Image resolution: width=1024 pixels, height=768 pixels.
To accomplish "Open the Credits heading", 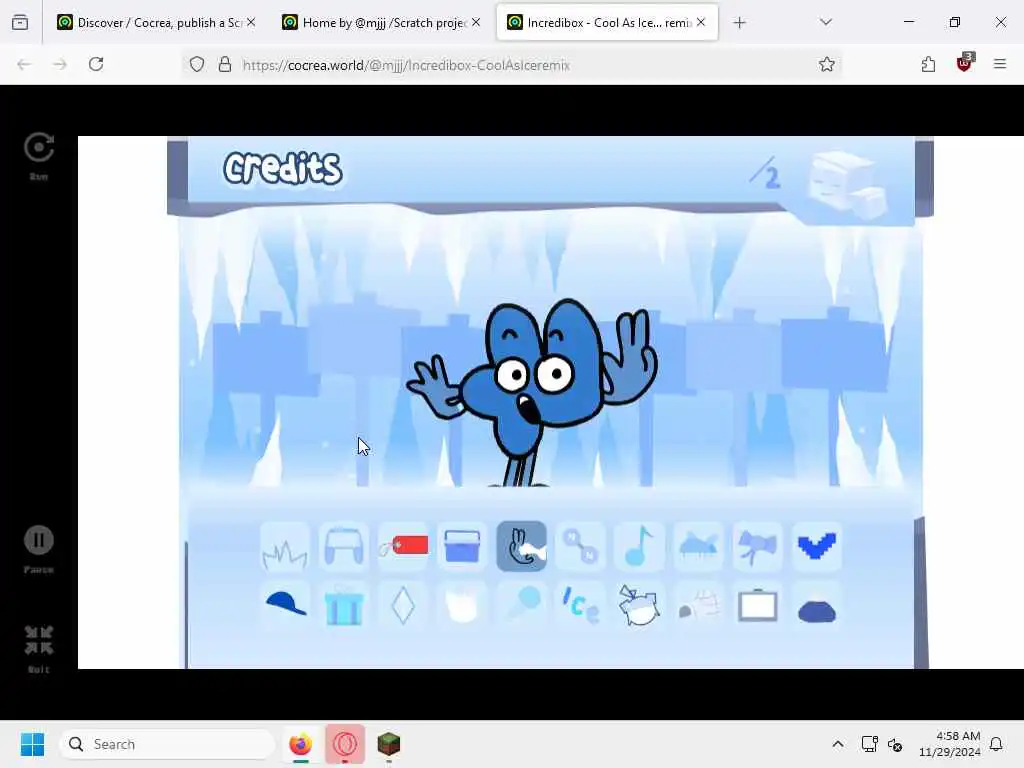I will pos(282,168).
